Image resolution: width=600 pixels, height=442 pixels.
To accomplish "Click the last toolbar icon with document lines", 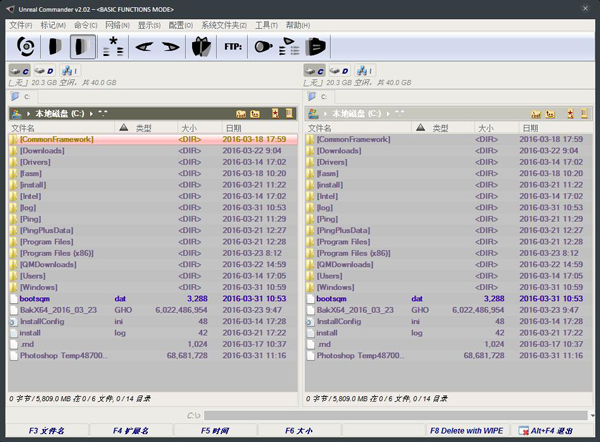I will 315,47.
